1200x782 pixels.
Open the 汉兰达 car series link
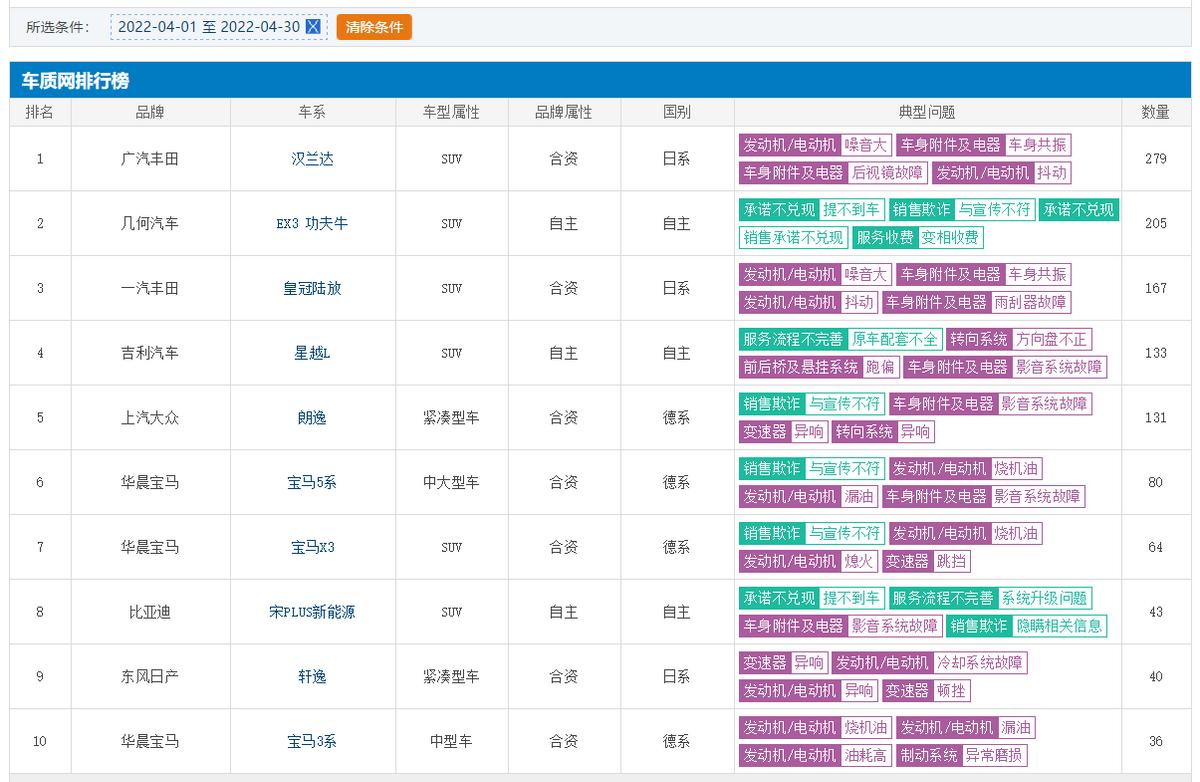coord(312,159)
